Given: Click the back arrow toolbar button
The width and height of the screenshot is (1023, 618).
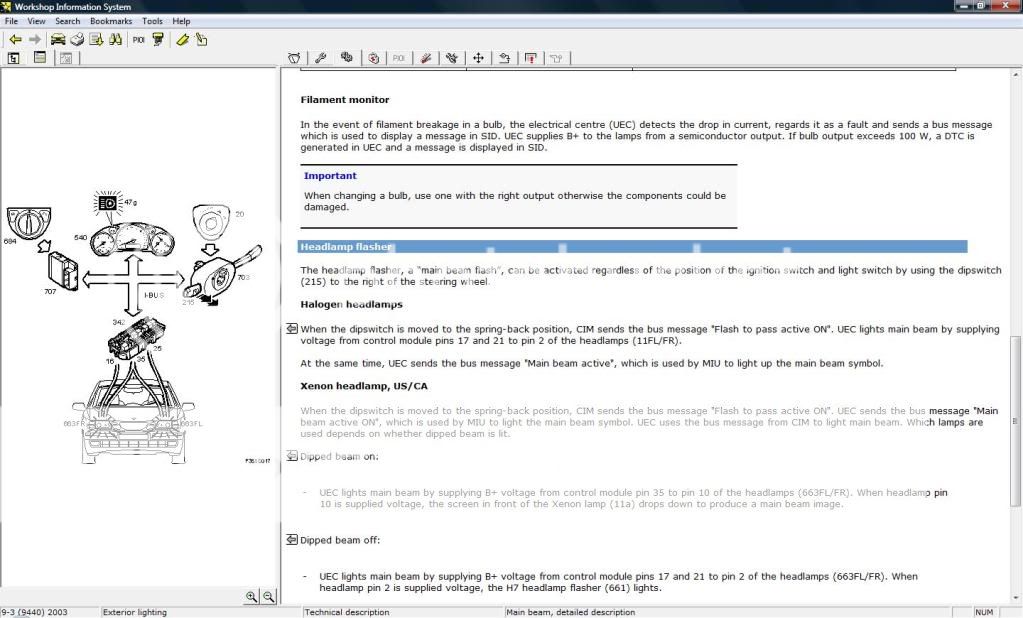Looking at the screenshot, I should [x=15, y=40].
